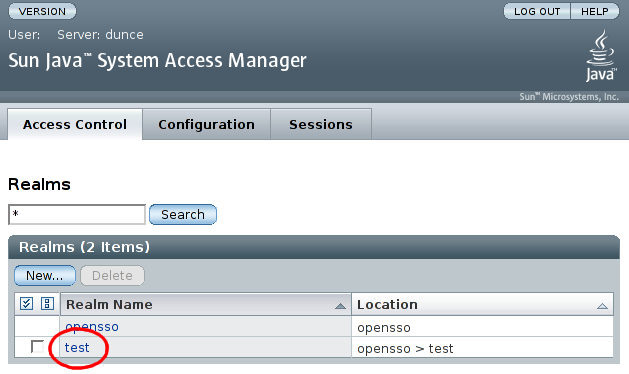
Task: Click the Realm Name column header
Action: [x=206, y=304]
